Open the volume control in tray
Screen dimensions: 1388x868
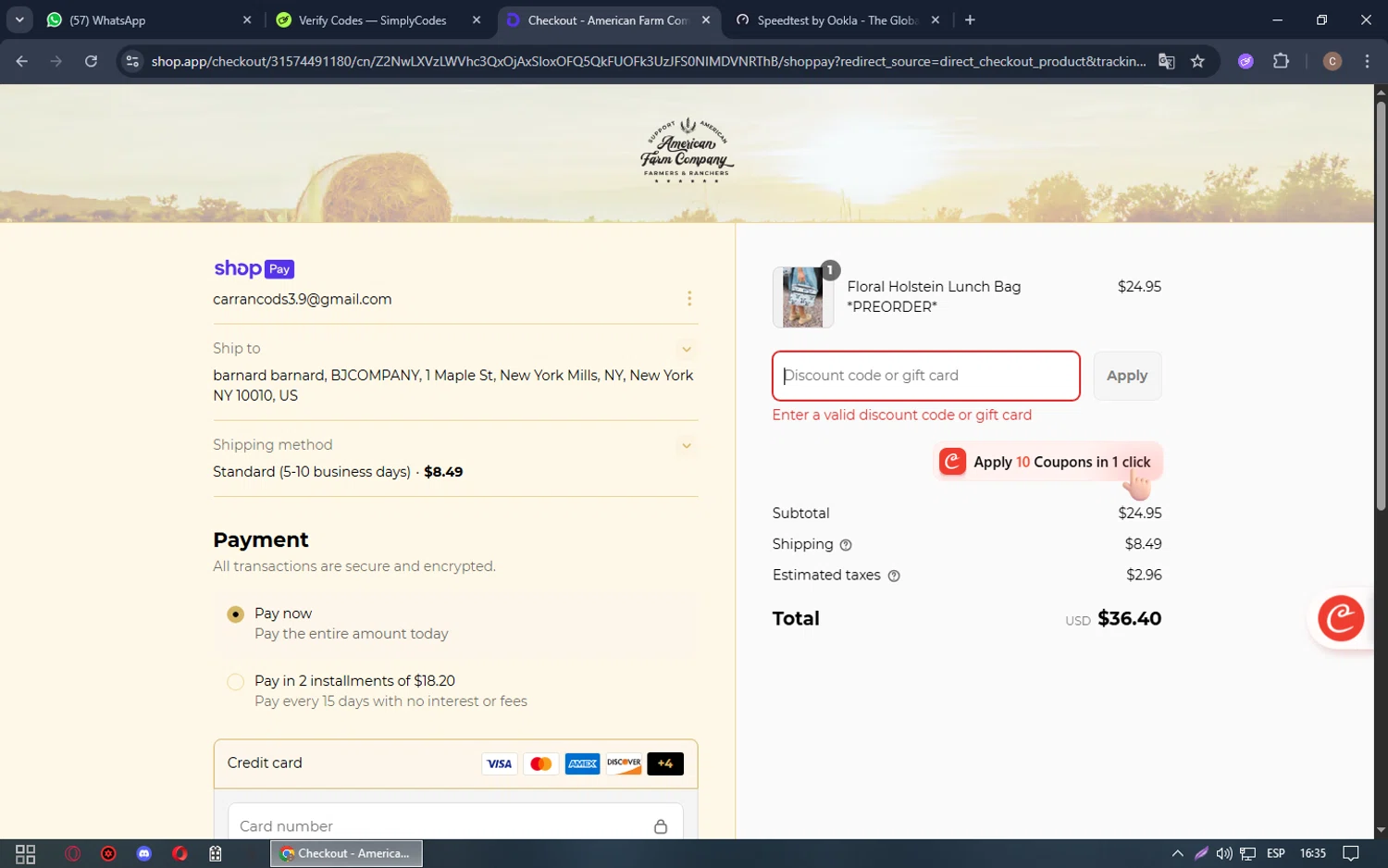click(1223, 853)
